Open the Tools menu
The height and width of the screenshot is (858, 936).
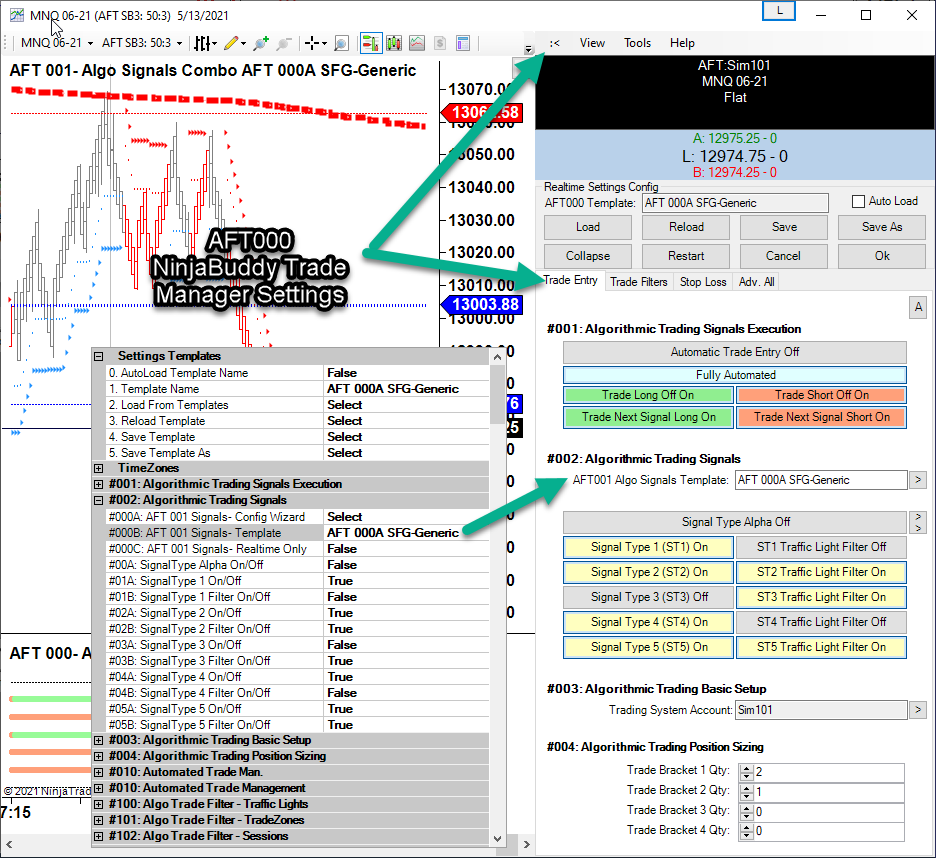637,43
